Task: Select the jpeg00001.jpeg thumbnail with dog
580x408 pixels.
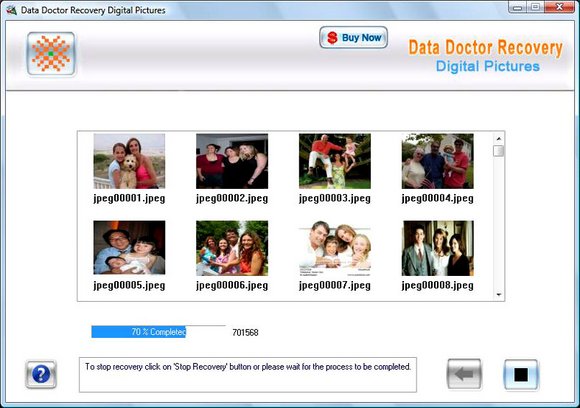Action: click(x=129, y=161)
